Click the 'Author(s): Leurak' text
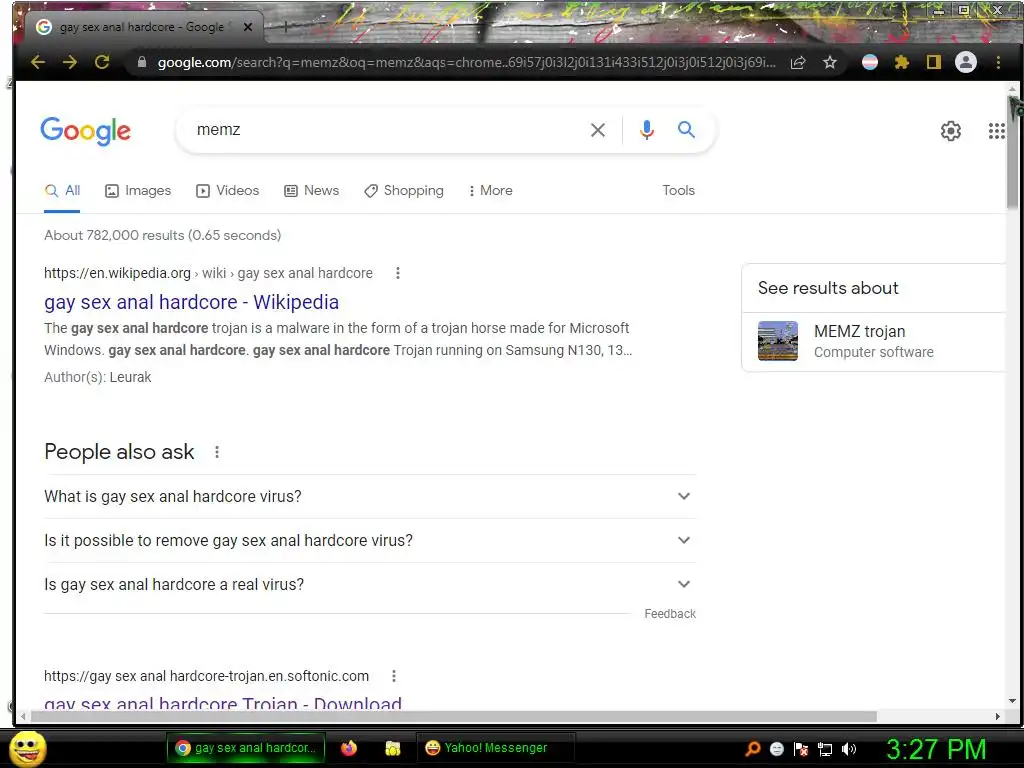 pyautogui.click(x=97, y=377)
